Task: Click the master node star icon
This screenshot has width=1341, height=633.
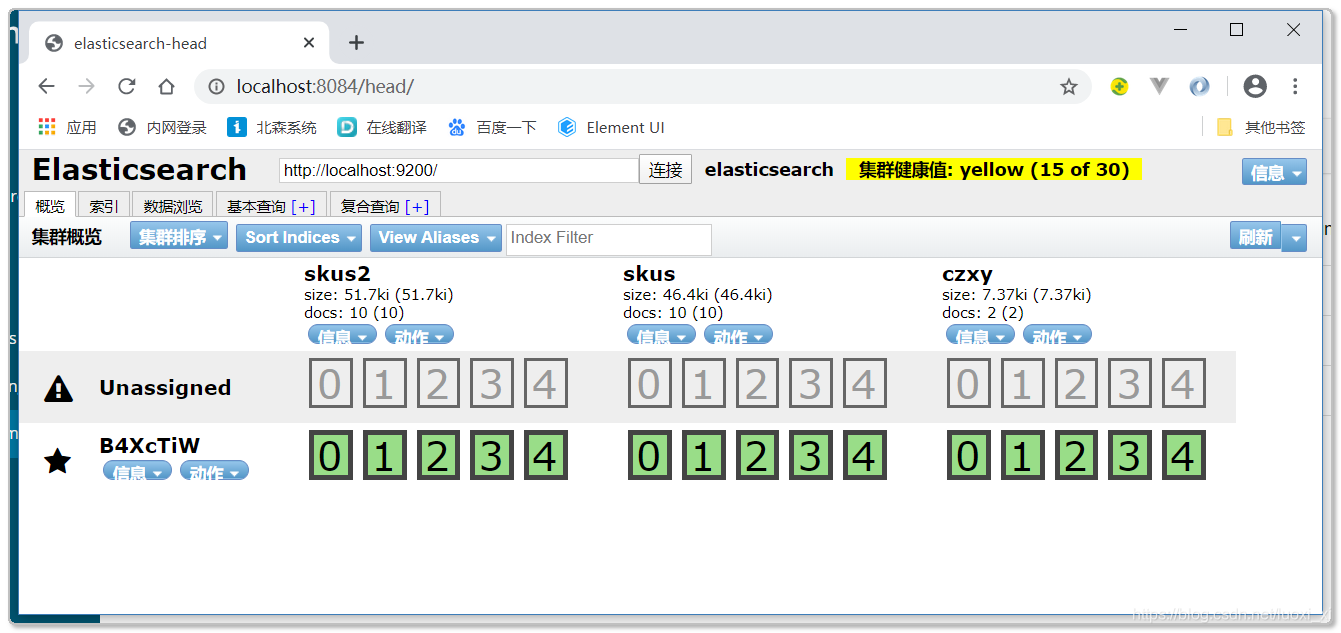Action: point(58,460)
